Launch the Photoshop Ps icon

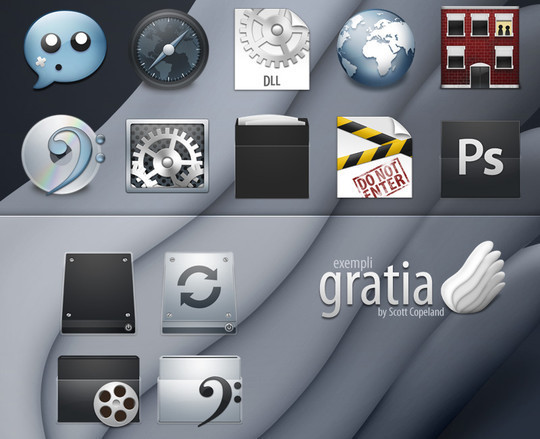(480, 159)
